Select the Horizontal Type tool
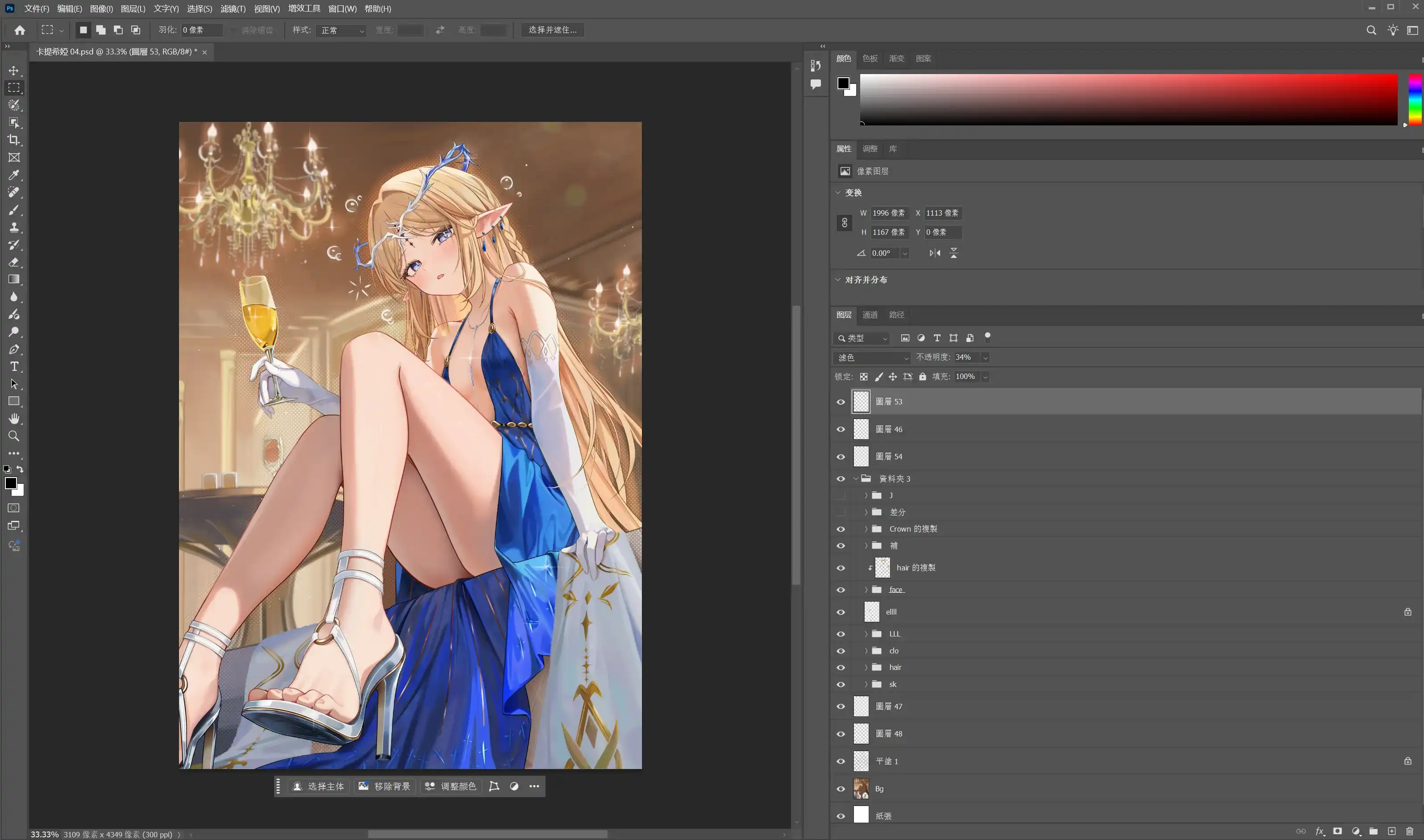The image size is (1424, 840). pos(13,367)
